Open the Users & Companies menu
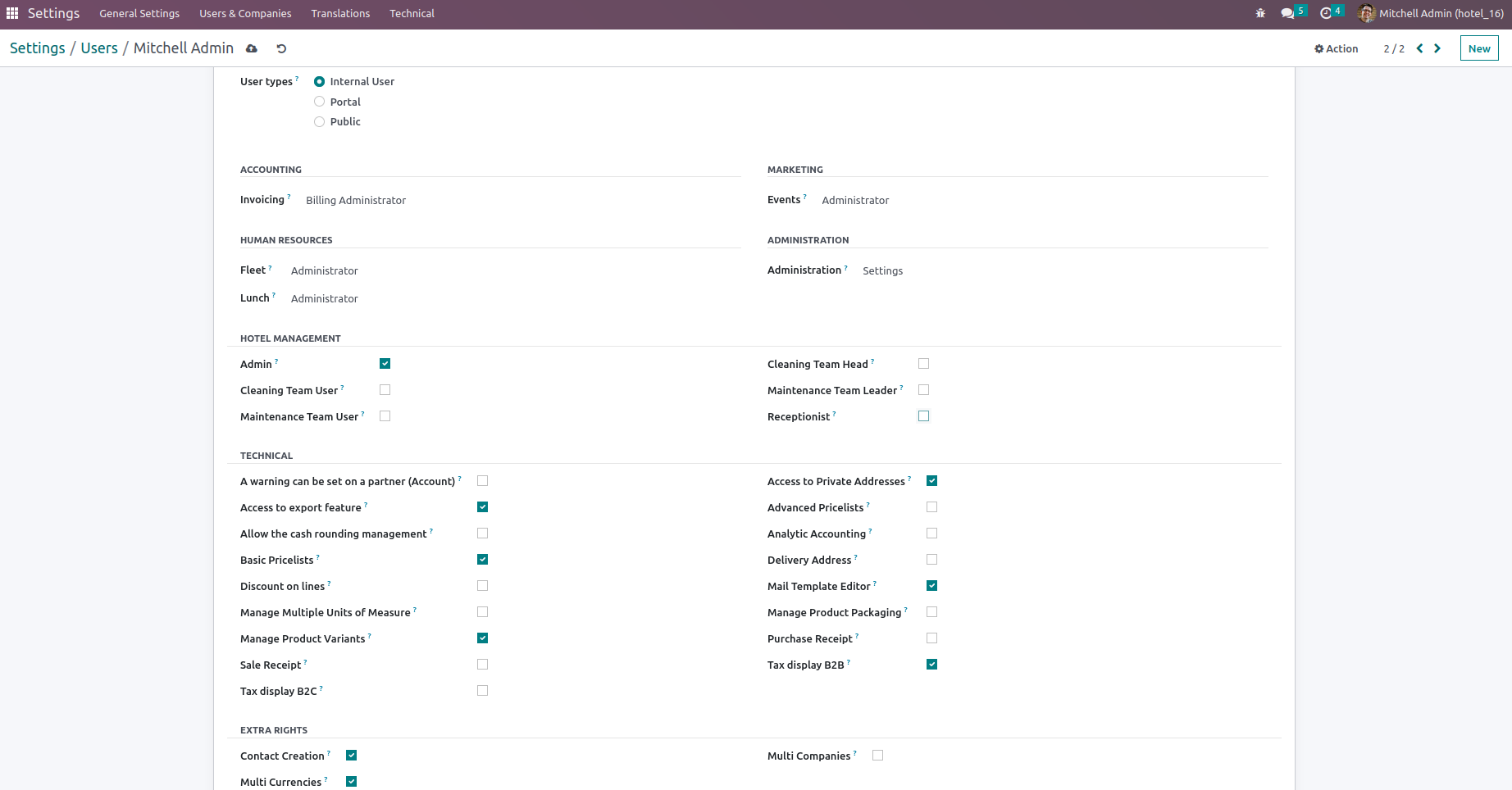Screen dimensions: 1512x790 tap(245, 13)
